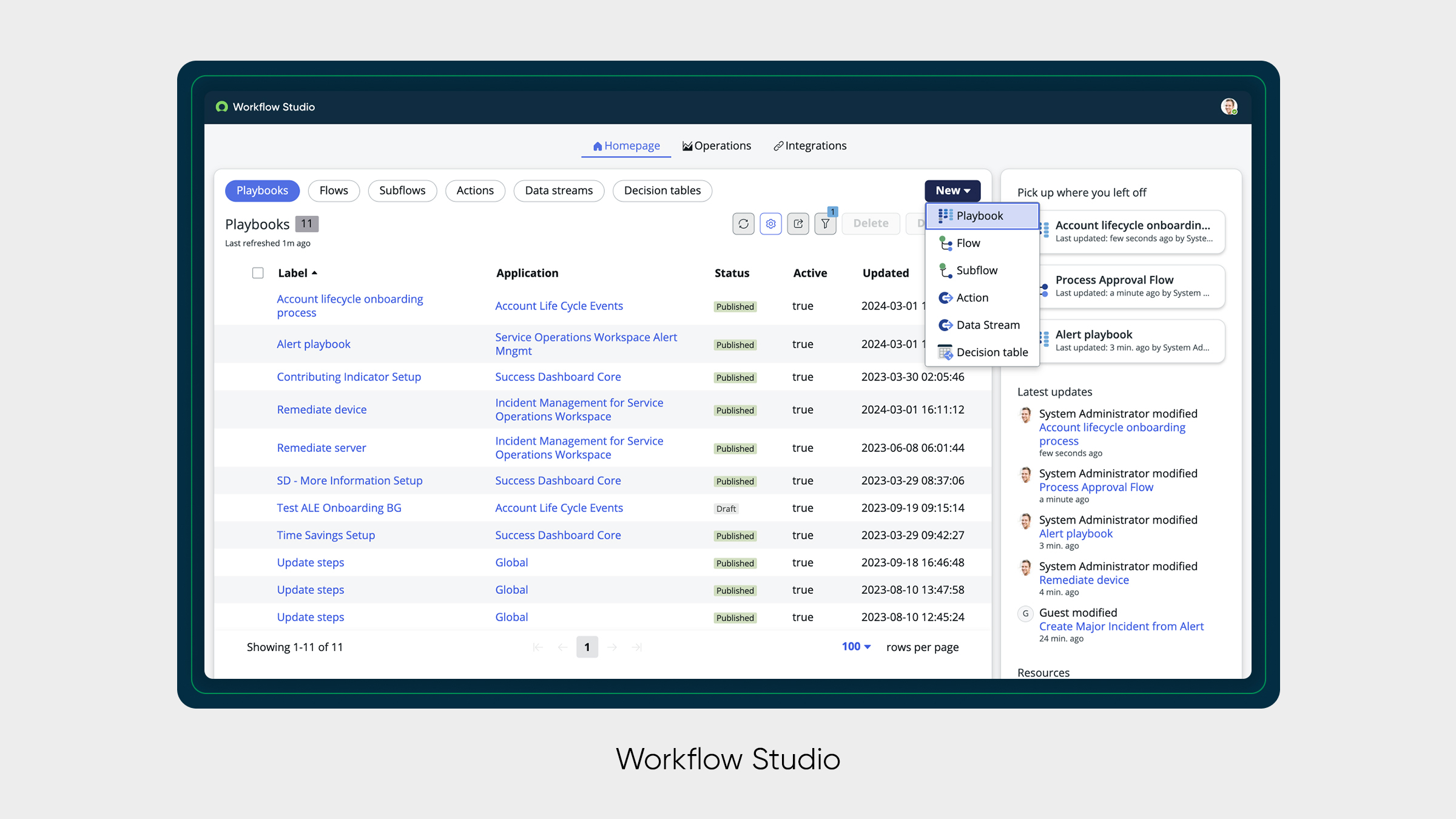Switch to the Flows filter pill
This screenshot has height=819, width=1456.
click(334, 190)
